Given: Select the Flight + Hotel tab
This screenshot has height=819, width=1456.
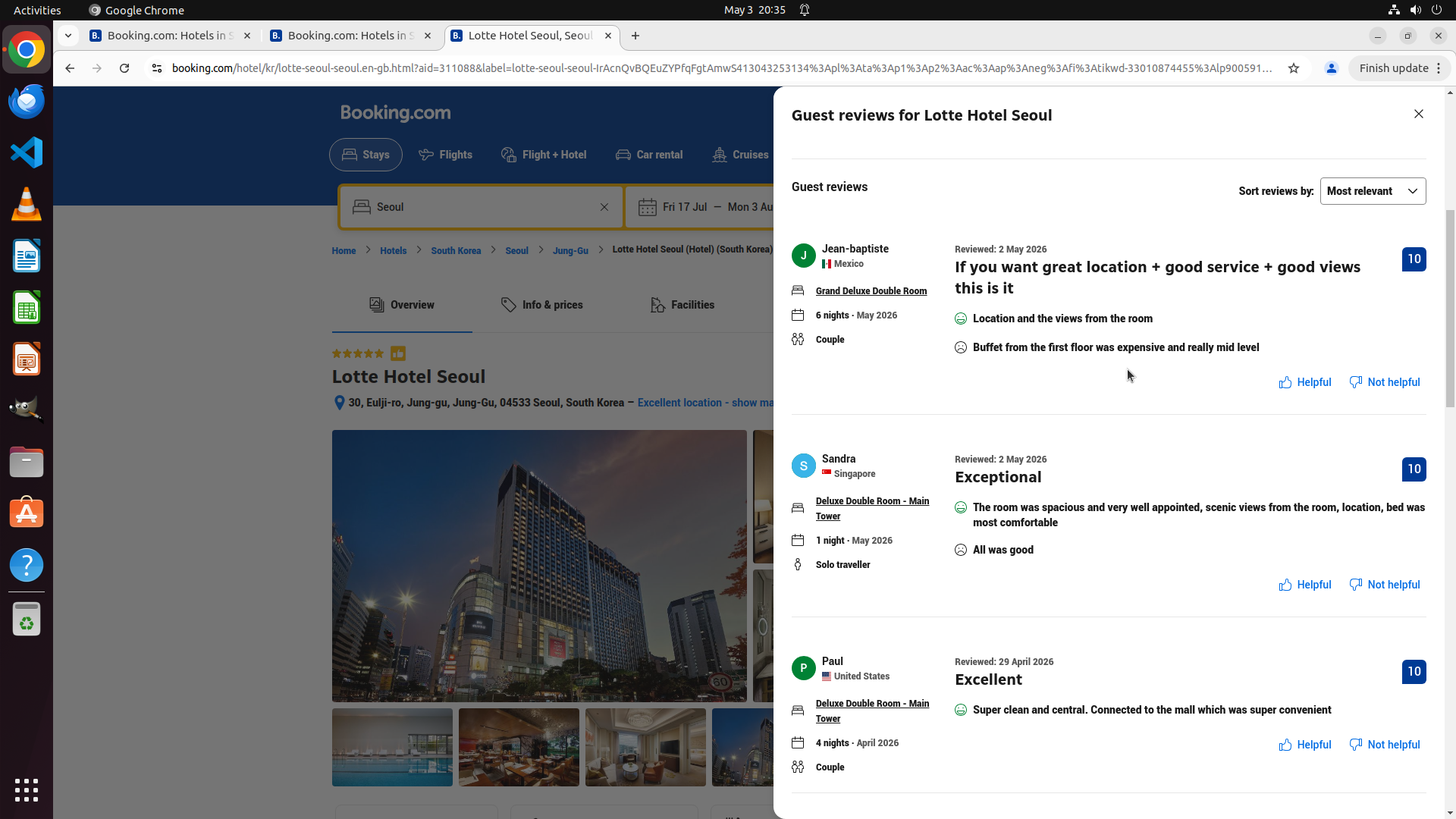Looking at the screenshot, I should (x=544, y=155).
